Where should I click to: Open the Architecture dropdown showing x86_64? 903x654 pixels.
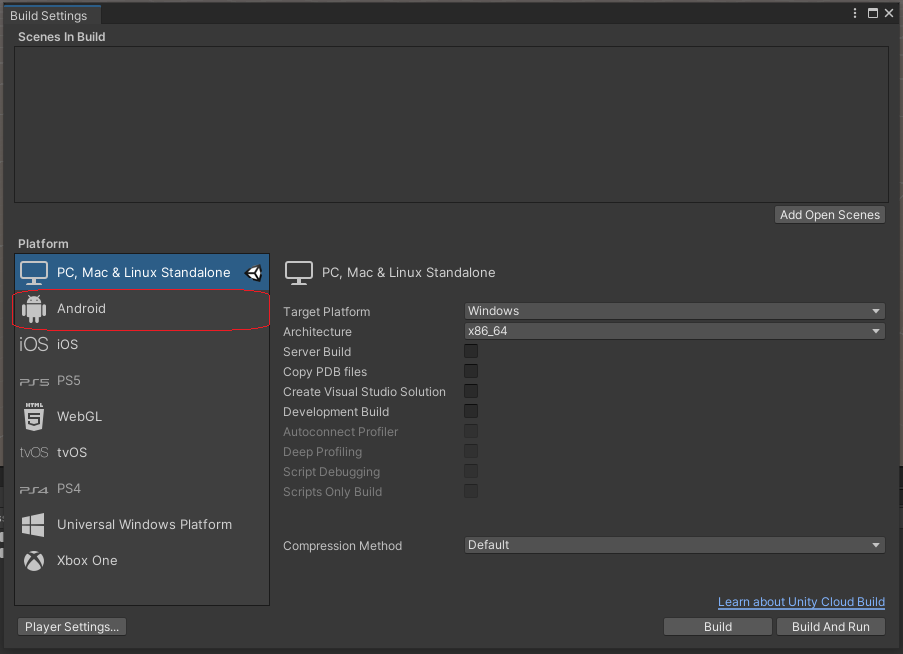tap(674, 332)
